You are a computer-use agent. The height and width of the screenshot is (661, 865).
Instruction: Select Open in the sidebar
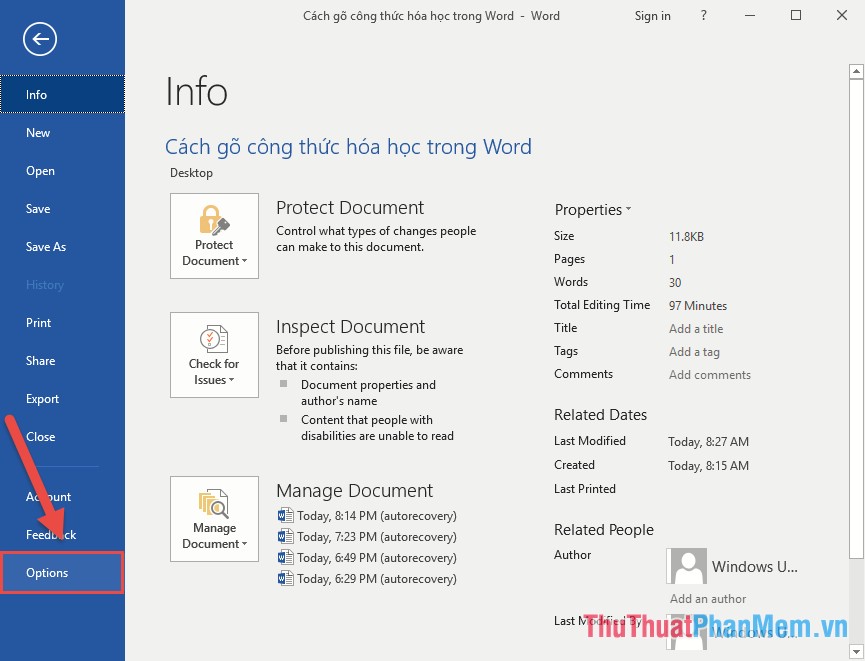tap(62, 170)
